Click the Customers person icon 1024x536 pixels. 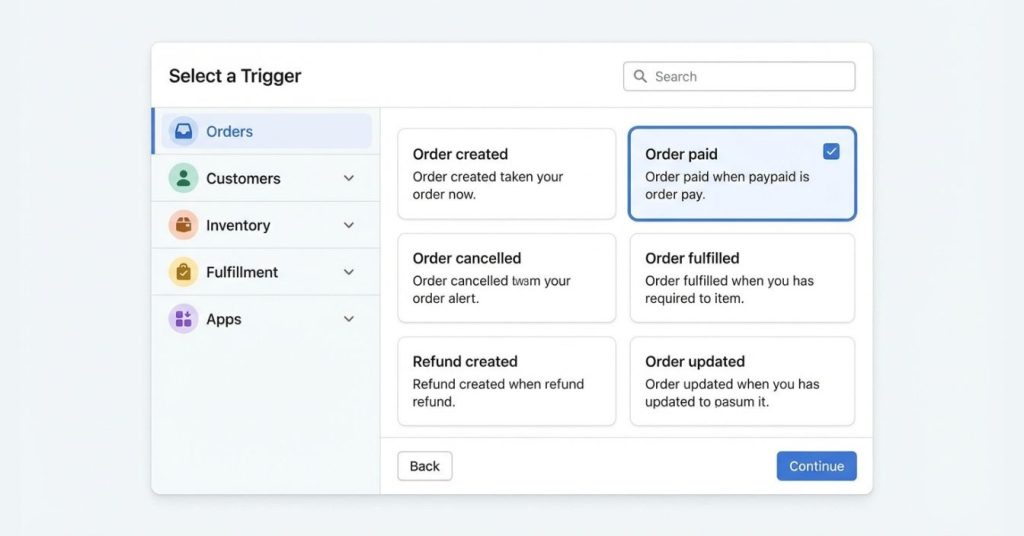183,178
